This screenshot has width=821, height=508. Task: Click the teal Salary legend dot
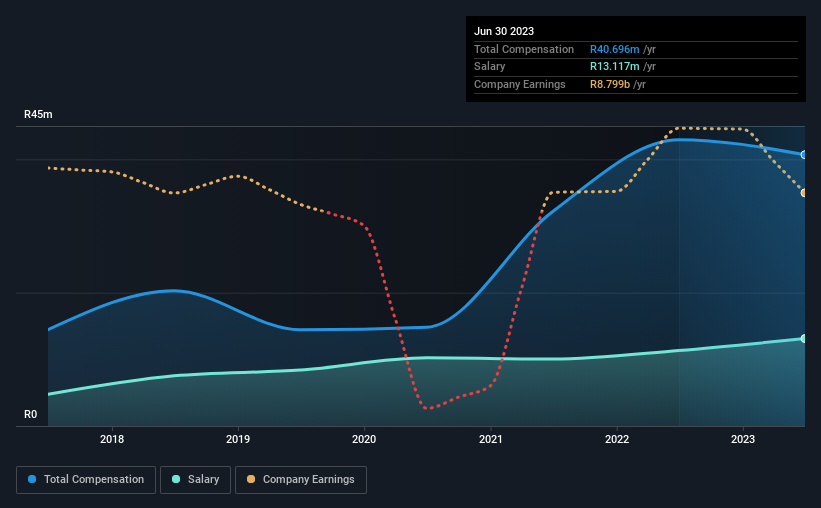176,479
